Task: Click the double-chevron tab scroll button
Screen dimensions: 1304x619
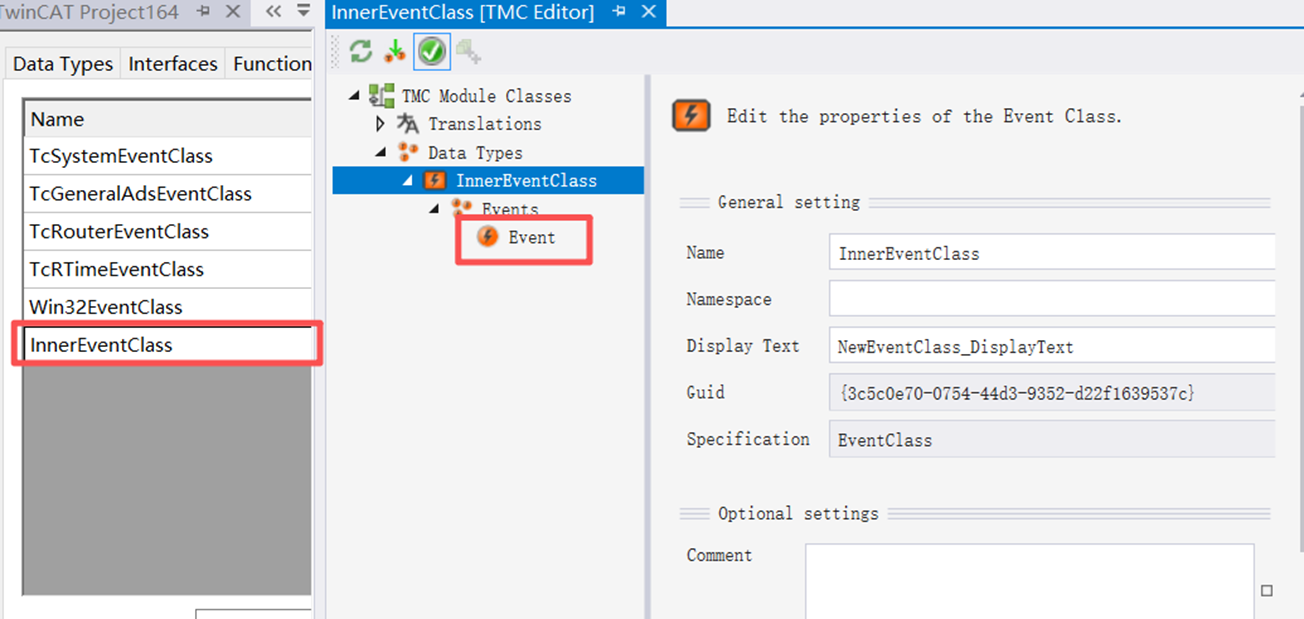Action: 273,12
